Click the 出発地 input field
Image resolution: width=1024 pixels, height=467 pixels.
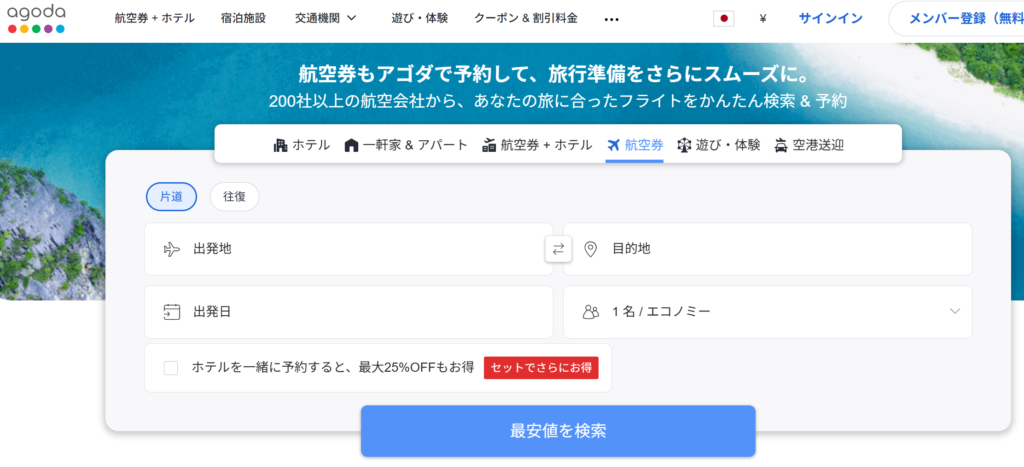(x=348, y=249)
